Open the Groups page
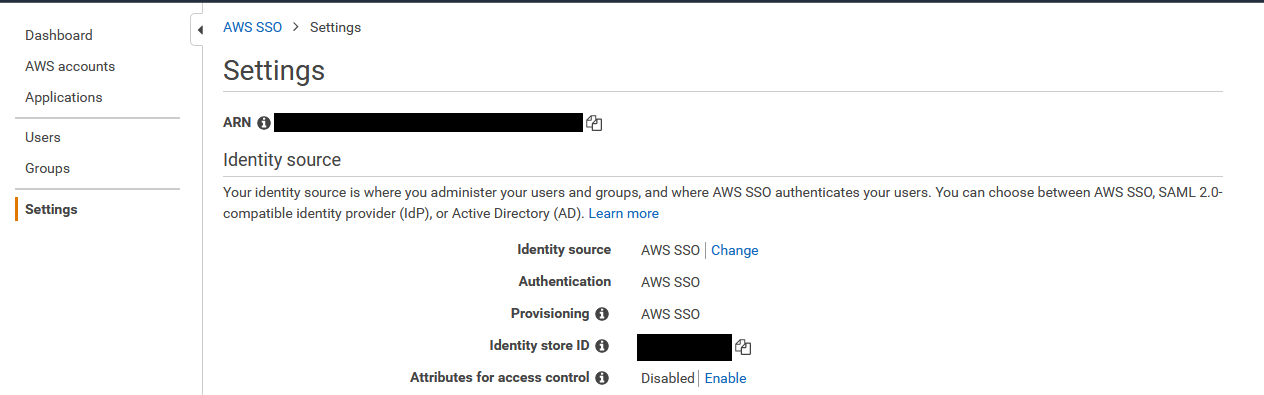Screen dimensions: 1264x395 [47, 168]
